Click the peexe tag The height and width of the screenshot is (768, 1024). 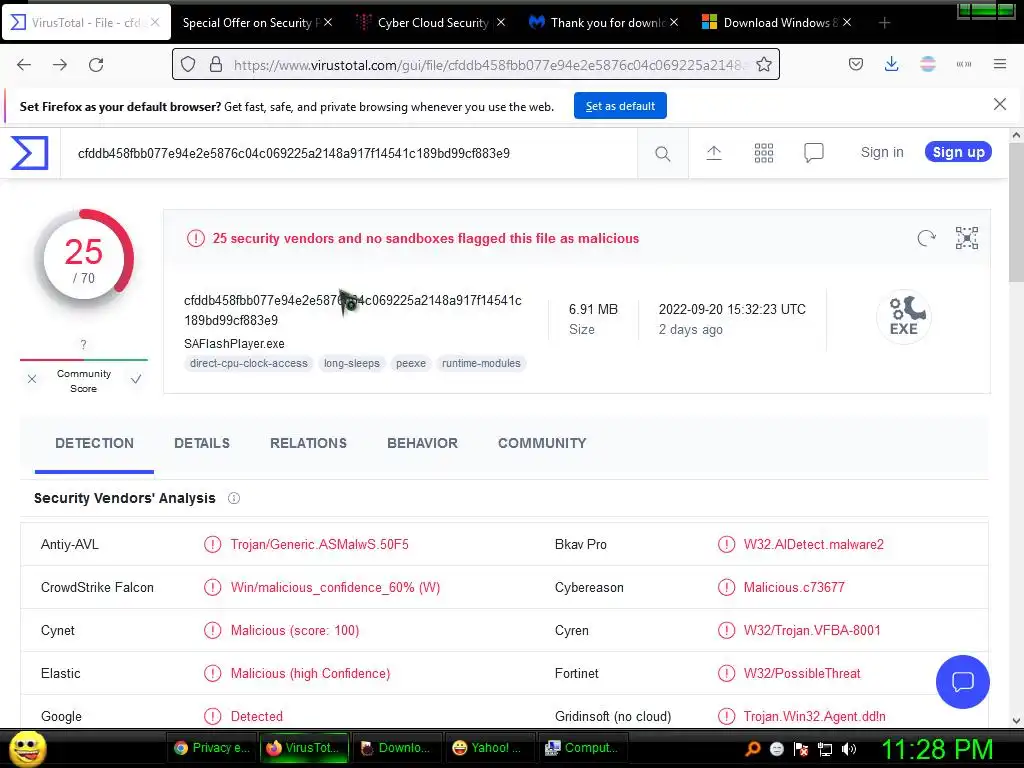411,363
